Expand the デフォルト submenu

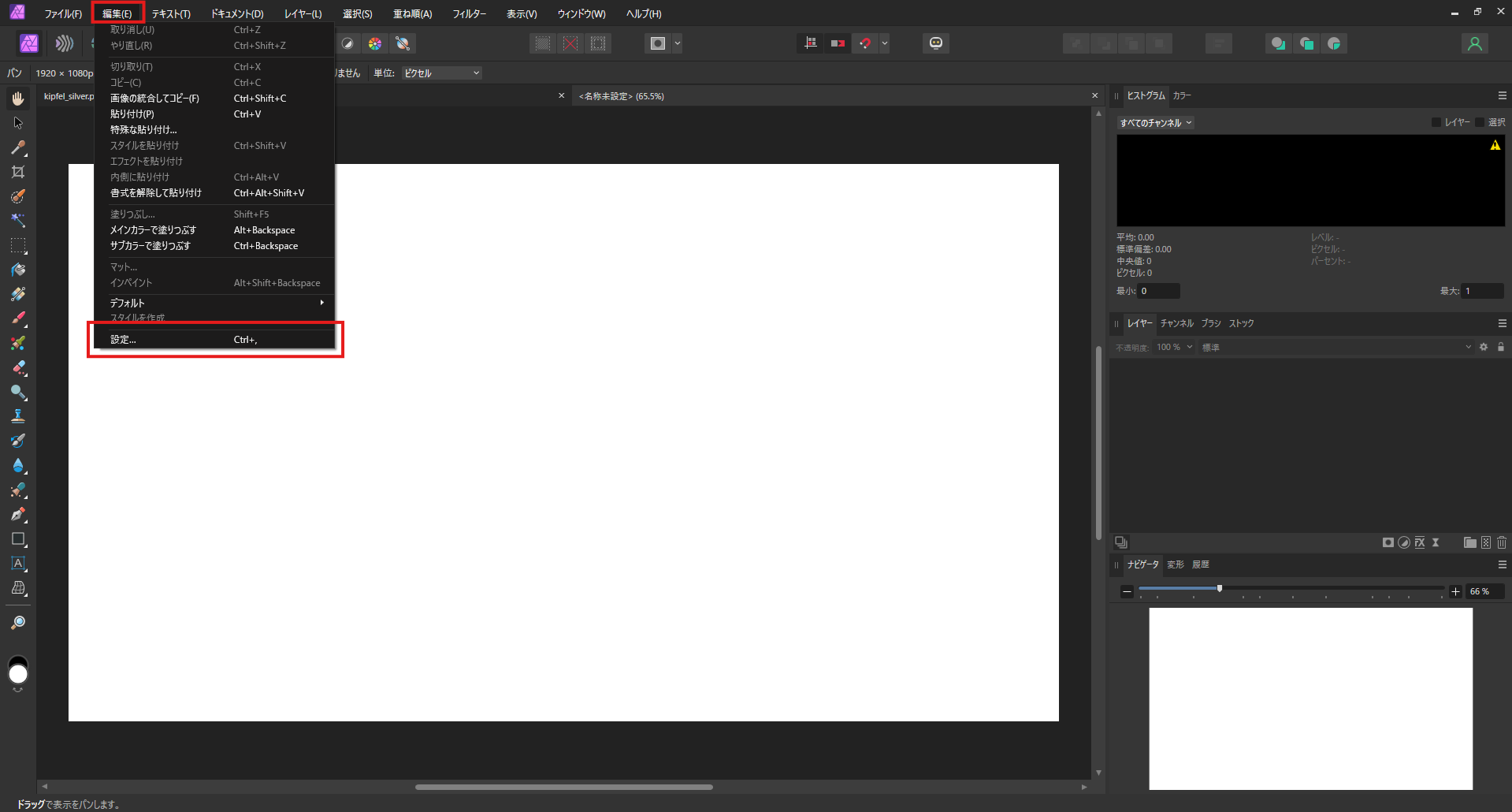tap(214, 303)
